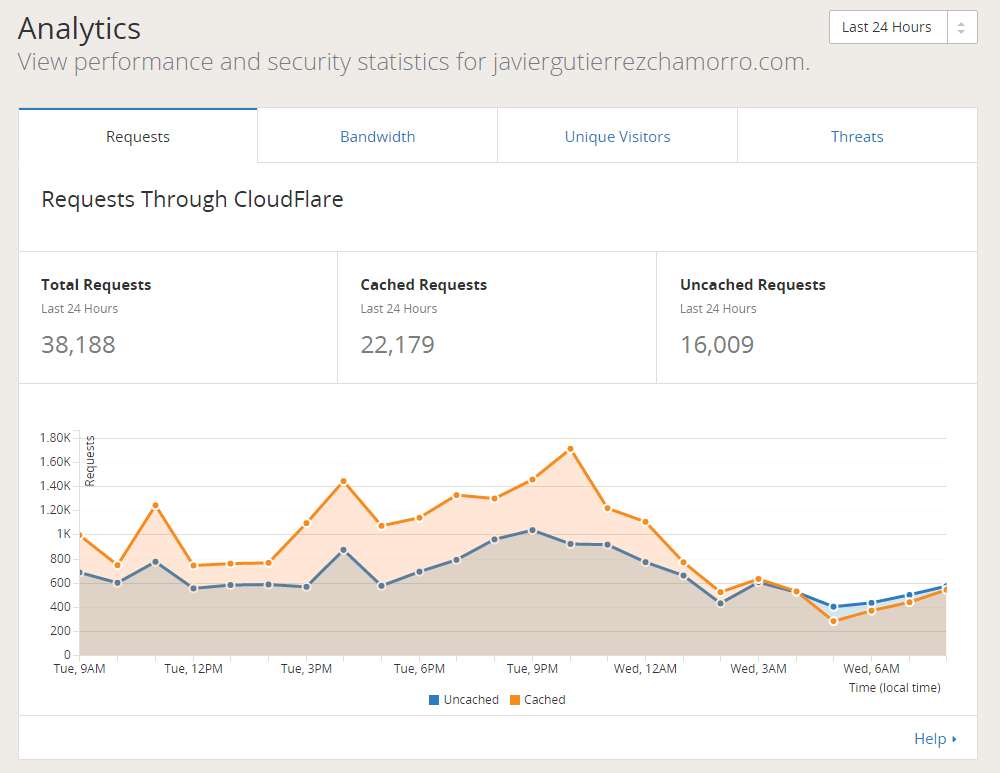Click the Analytics page title
Screen dimensions: 1000x773
(79, 29)
